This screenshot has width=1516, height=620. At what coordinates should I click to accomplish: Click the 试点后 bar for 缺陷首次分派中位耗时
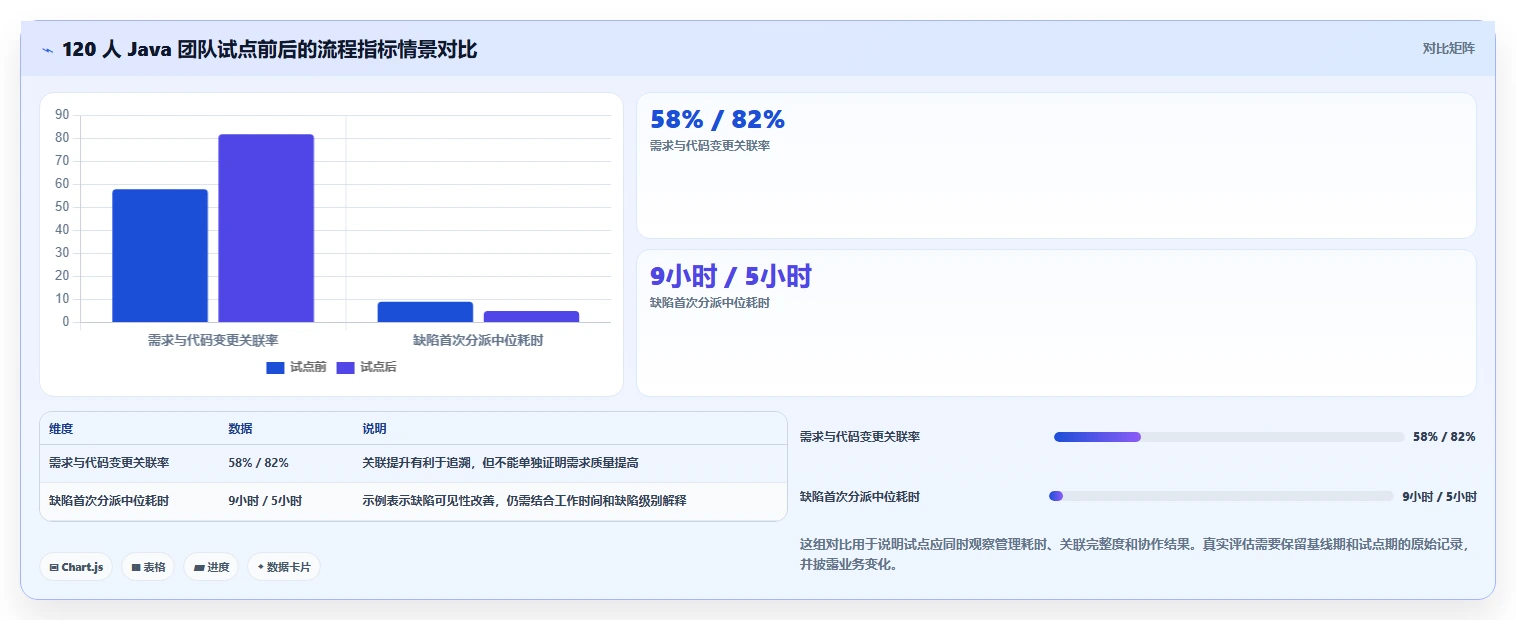click(531, 316)
